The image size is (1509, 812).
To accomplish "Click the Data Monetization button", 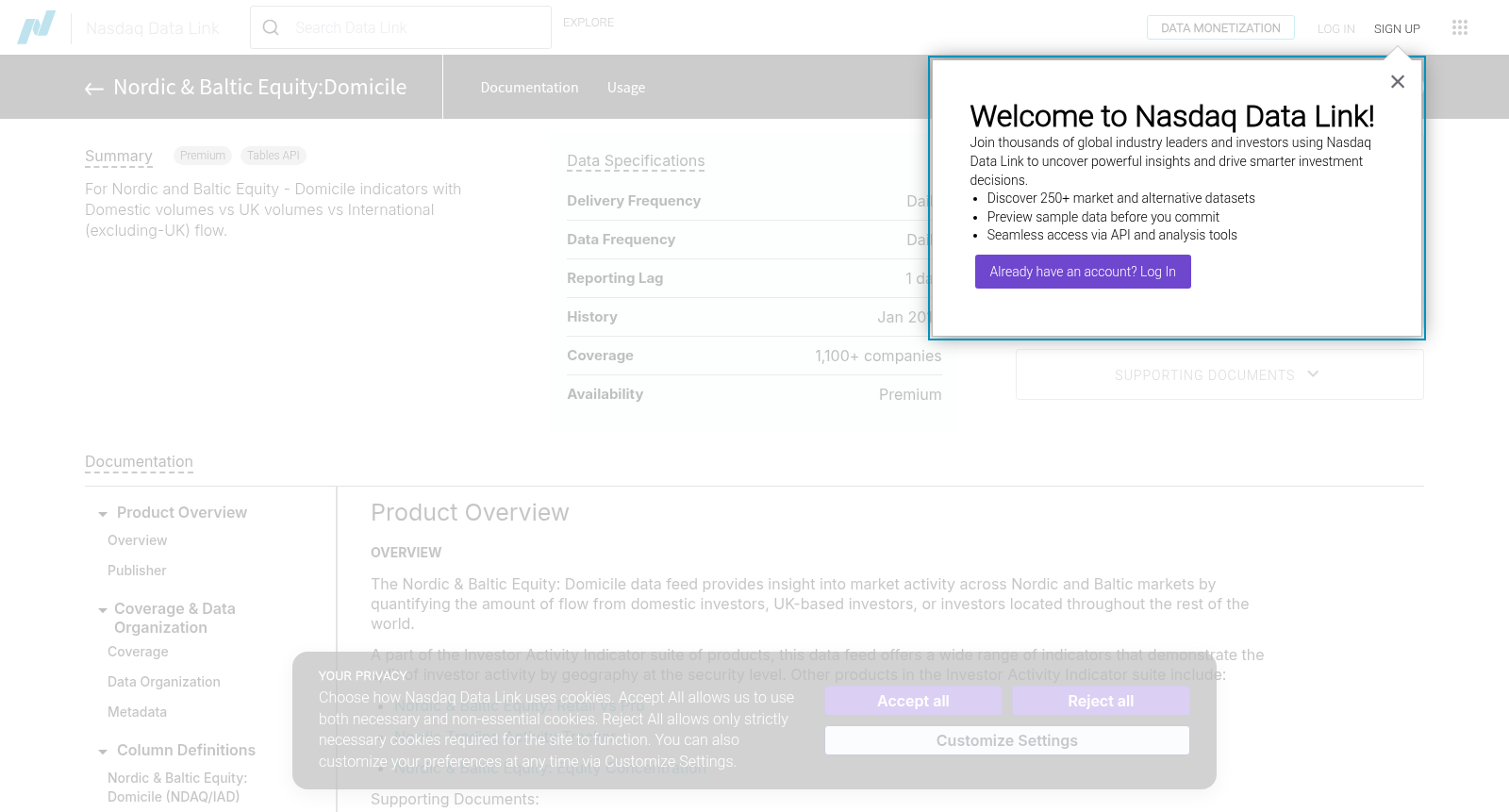I will 1220,27.
